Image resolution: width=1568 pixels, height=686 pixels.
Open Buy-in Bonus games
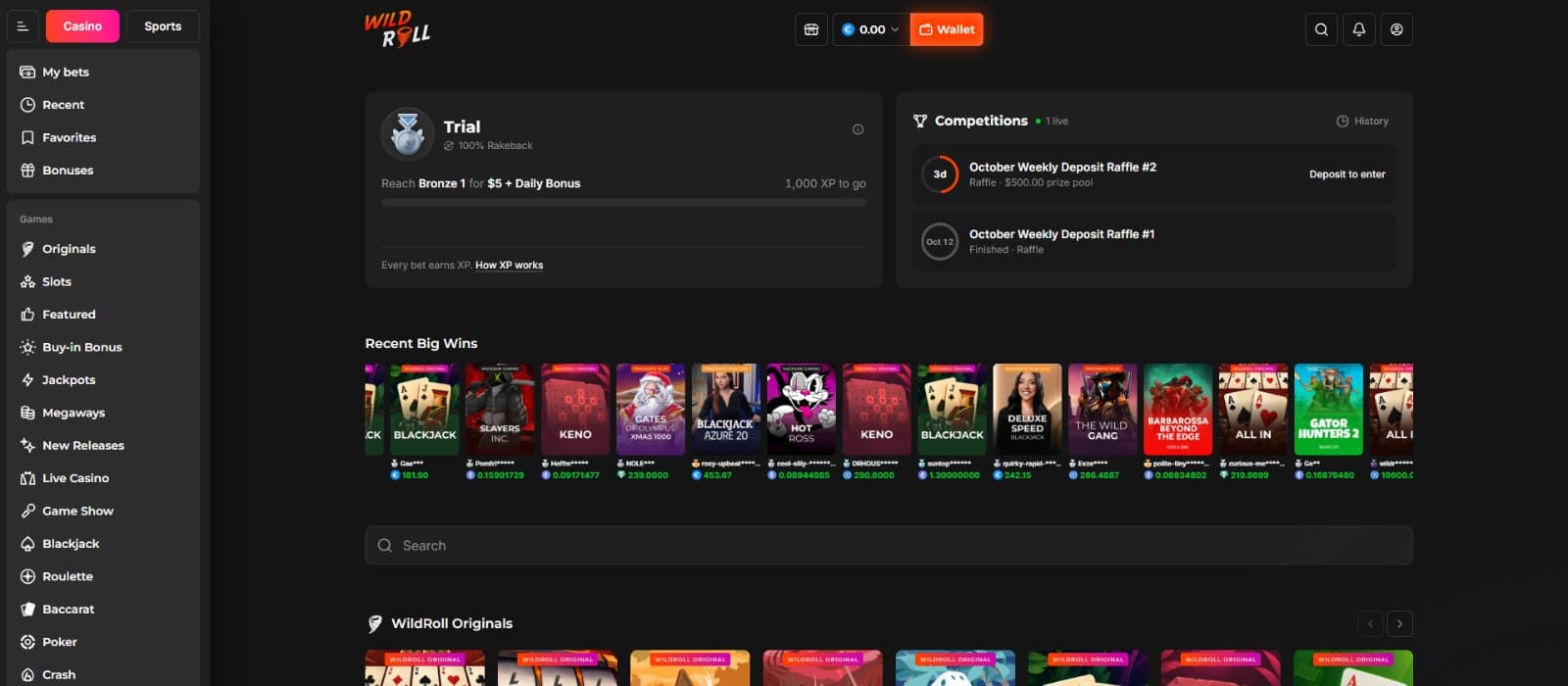tap(103, 347)
